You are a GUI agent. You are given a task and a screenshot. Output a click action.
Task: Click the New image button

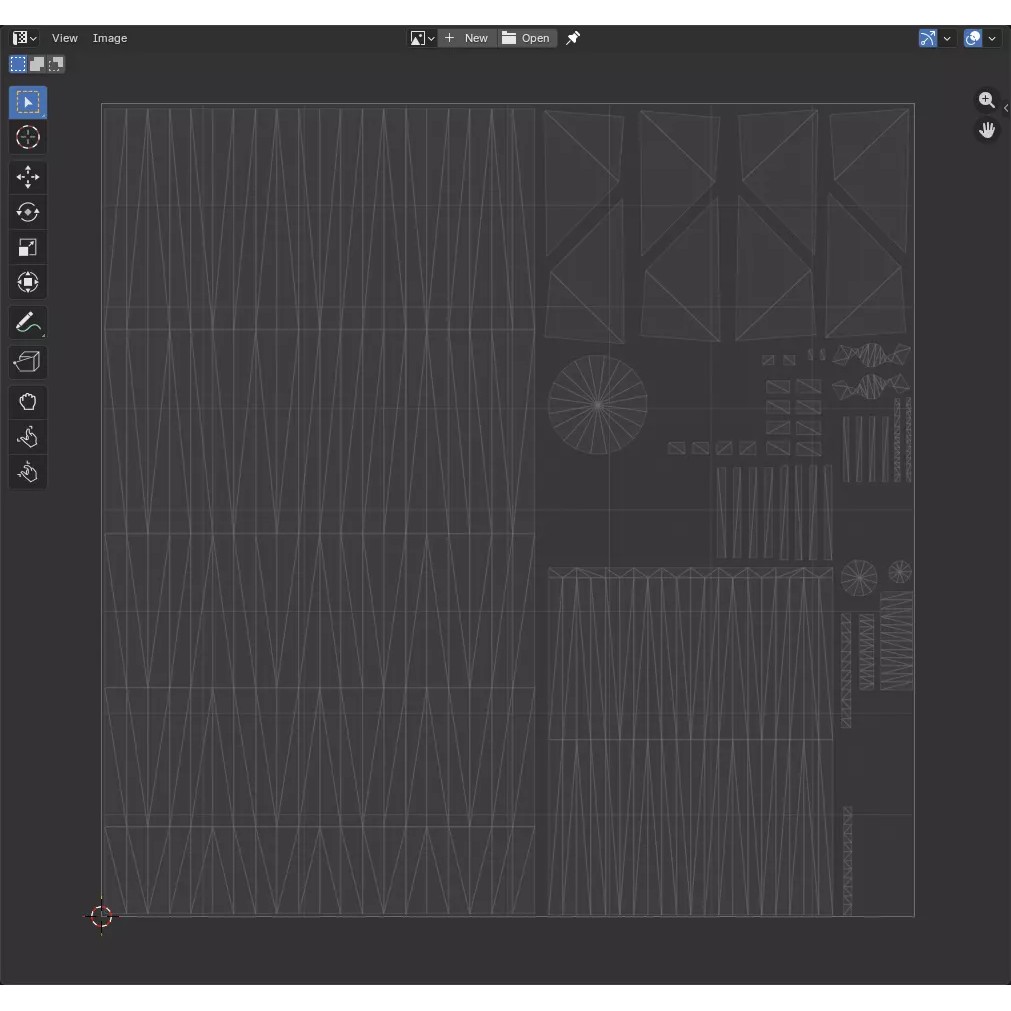pyautogui.click(x=467, y=38)
